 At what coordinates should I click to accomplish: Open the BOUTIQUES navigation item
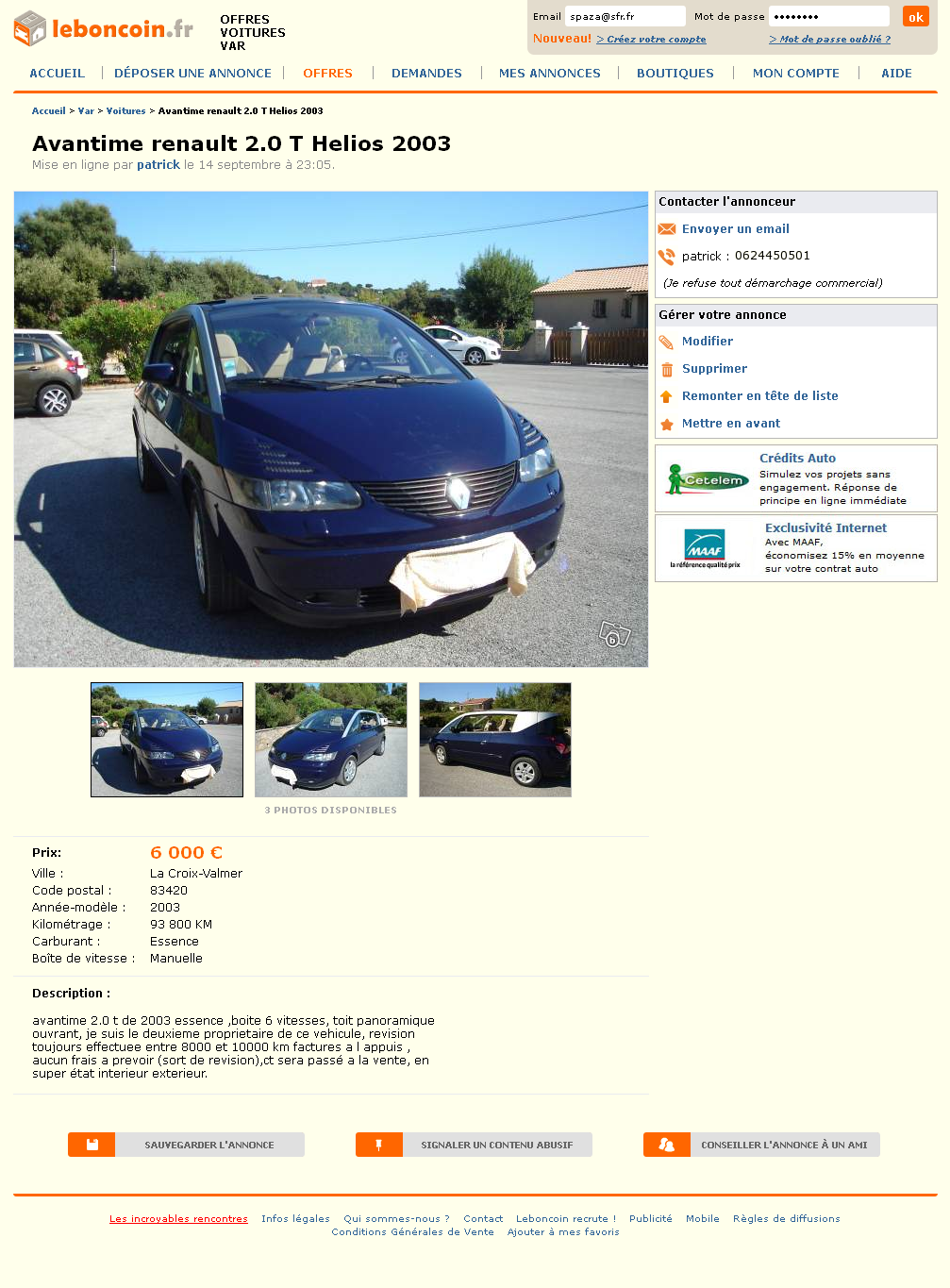coord(675,73)
